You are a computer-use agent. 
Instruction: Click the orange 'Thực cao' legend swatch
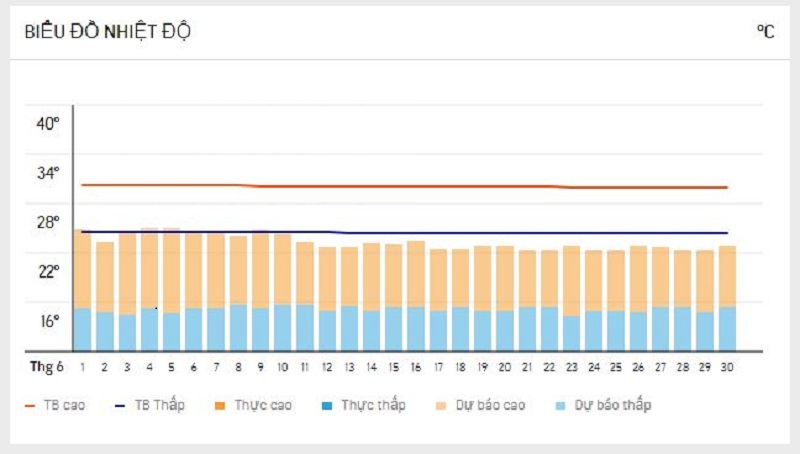point(220,406)
